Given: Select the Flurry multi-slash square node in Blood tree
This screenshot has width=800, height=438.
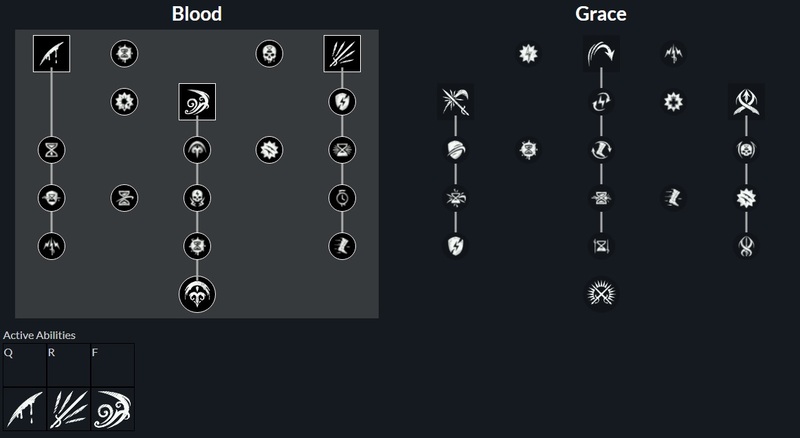Looking at the screenshot, I should coord(342,54).
